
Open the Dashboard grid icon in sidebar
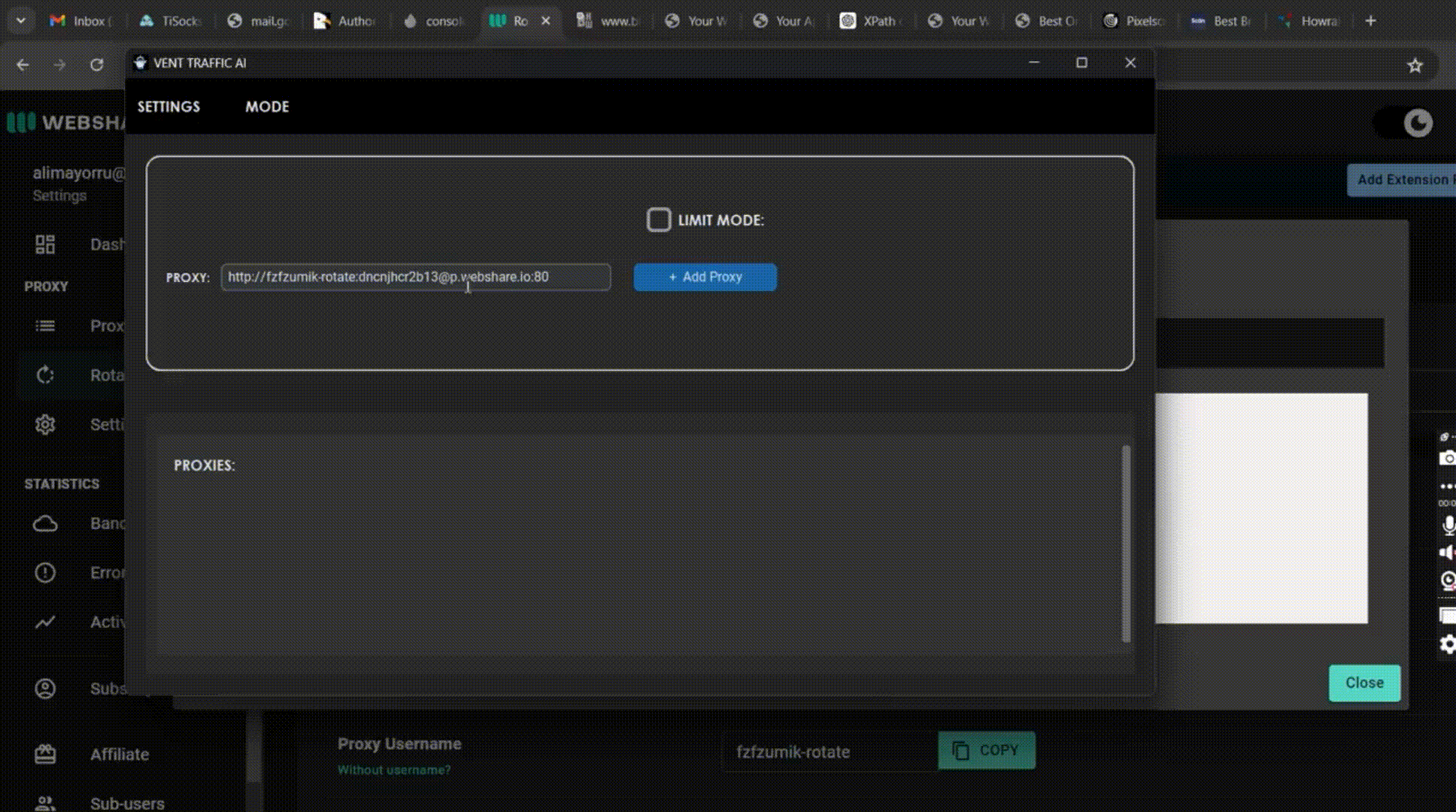coord(45,244)
